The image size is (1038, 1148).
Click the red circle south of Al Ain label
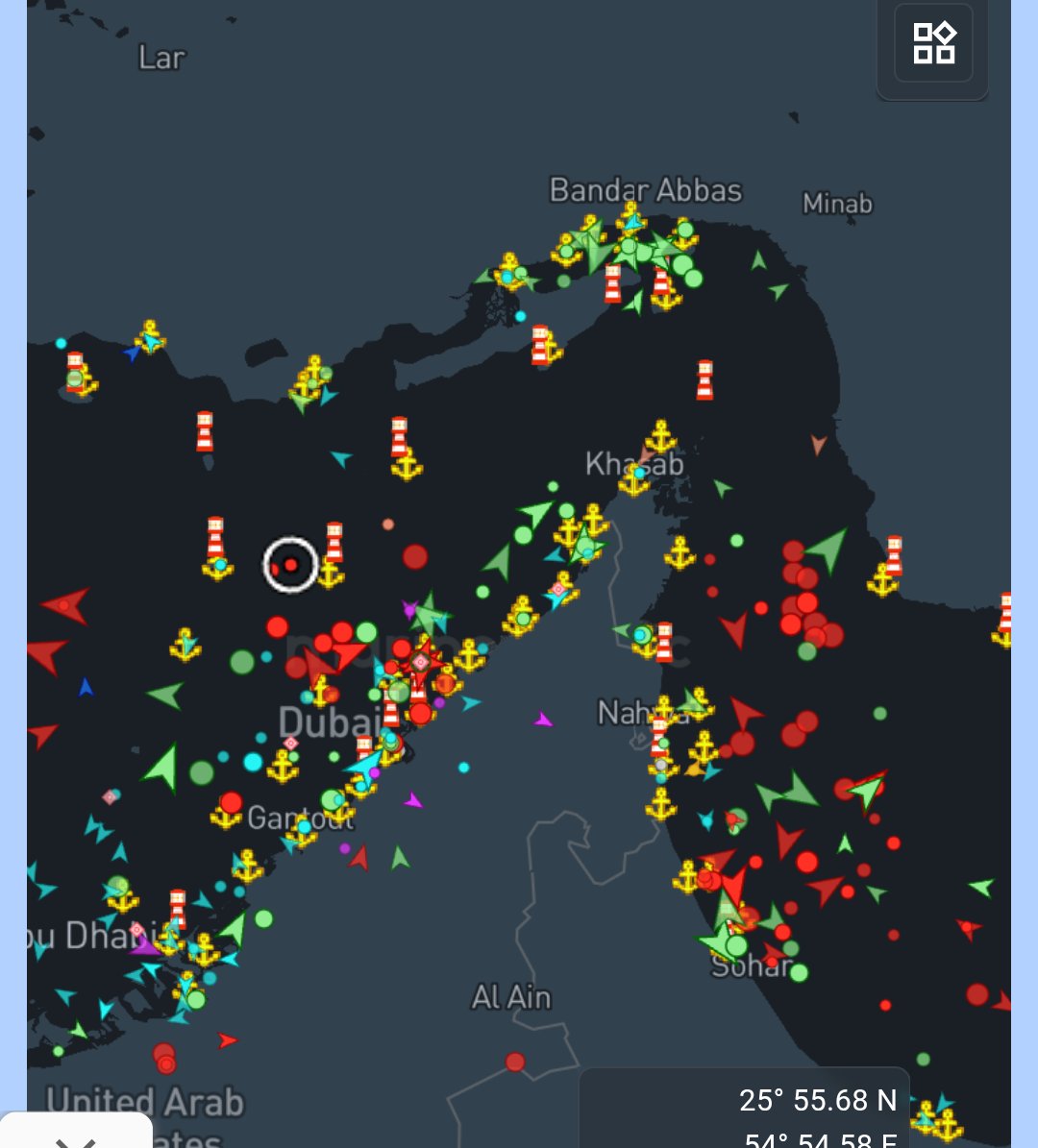click(515, 1062)
